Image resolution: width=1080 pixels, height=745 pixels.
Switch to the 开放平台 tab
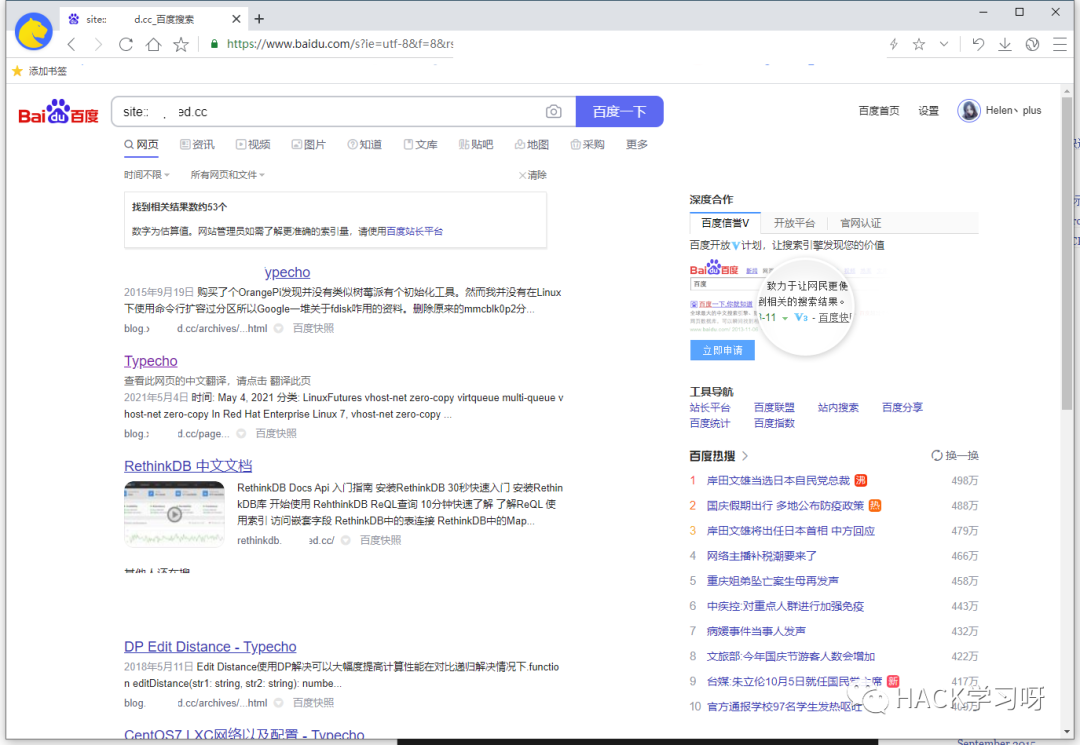point(794,223)
